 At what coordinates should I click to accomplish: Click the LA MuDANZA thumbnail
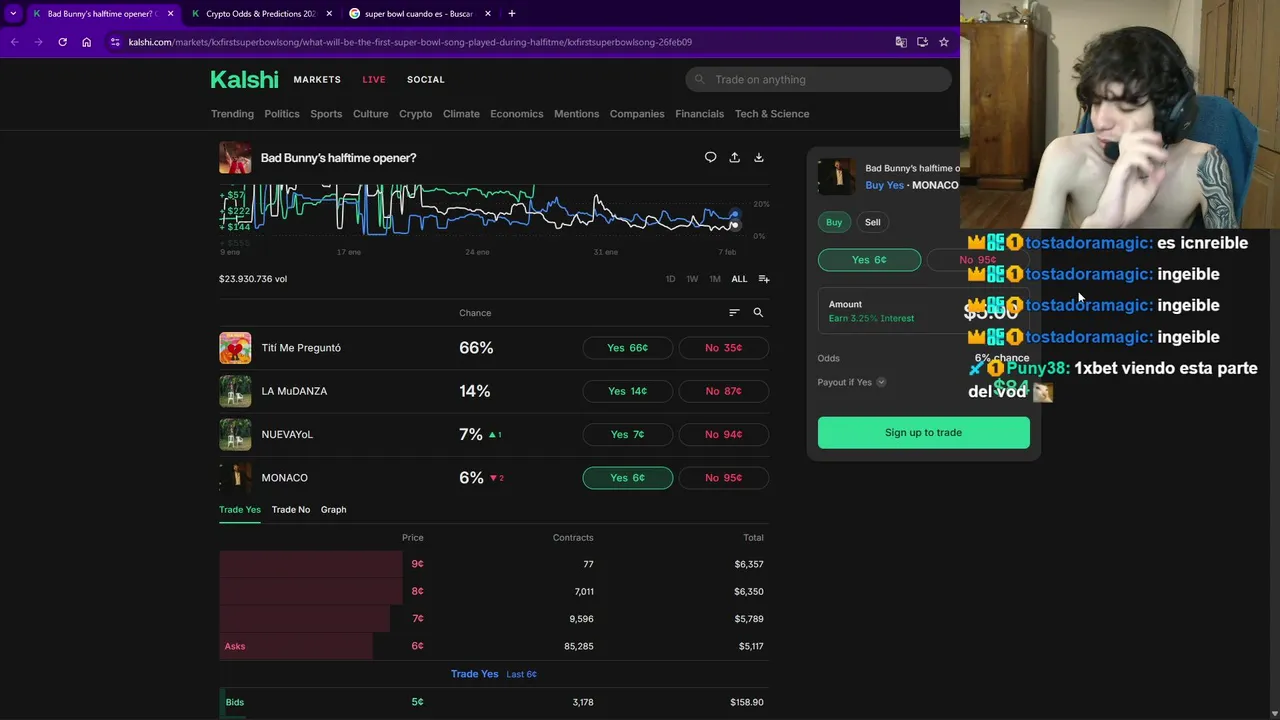tap(235, 391)
